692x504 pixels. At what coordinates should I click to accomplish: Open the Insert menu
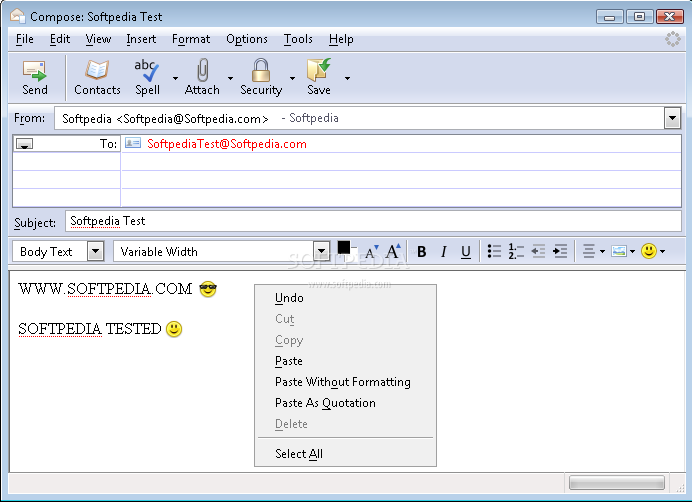click(141, 39)
